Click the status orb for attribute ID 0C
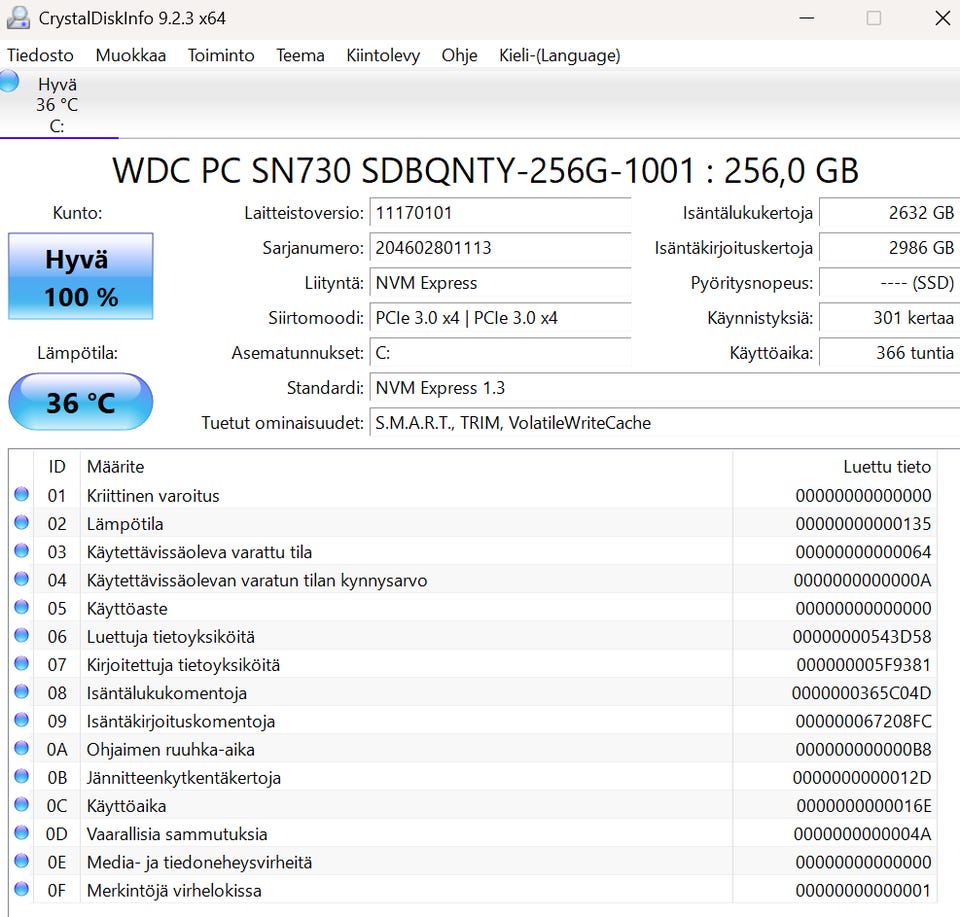Screen dimensions: 960x917 coord(21,804)
